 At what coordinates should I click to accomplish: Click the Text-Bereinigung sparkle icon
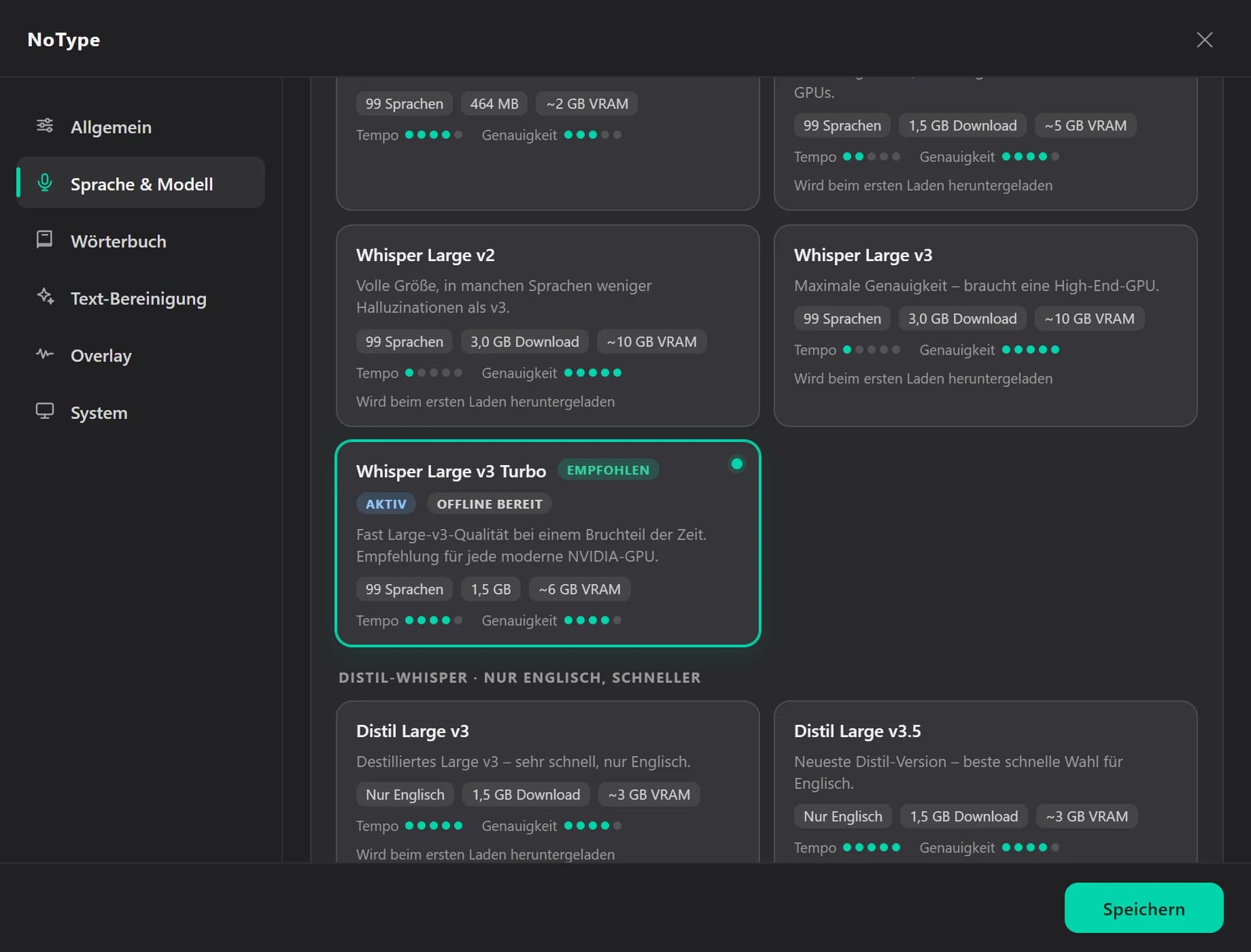tap(45, 296)
